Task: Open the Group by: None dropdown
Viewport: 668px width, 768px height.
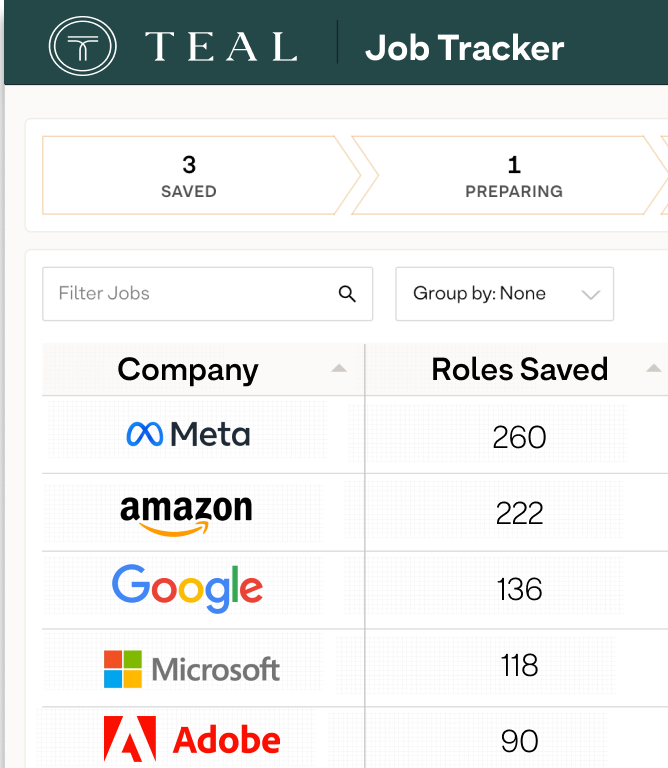Action: point(504,294)
